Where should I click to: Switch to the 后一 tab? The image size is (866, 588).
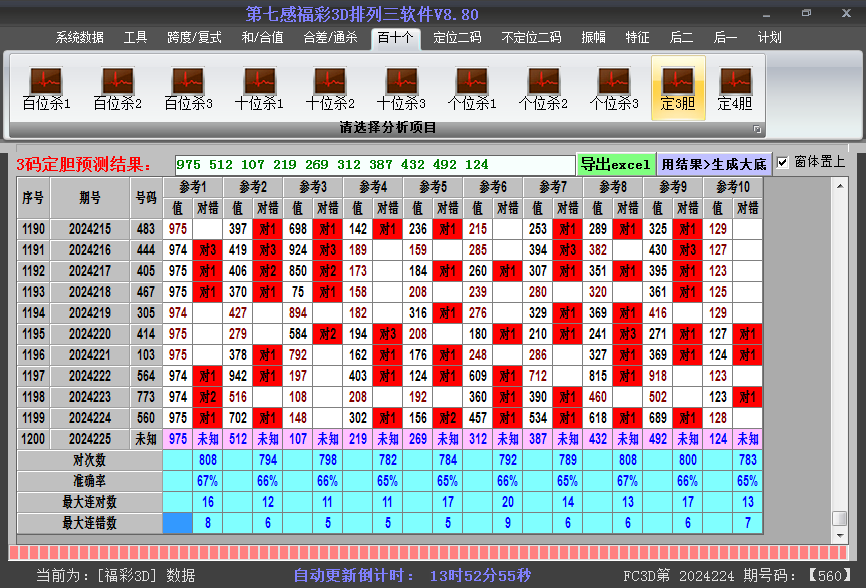point(725,38)
